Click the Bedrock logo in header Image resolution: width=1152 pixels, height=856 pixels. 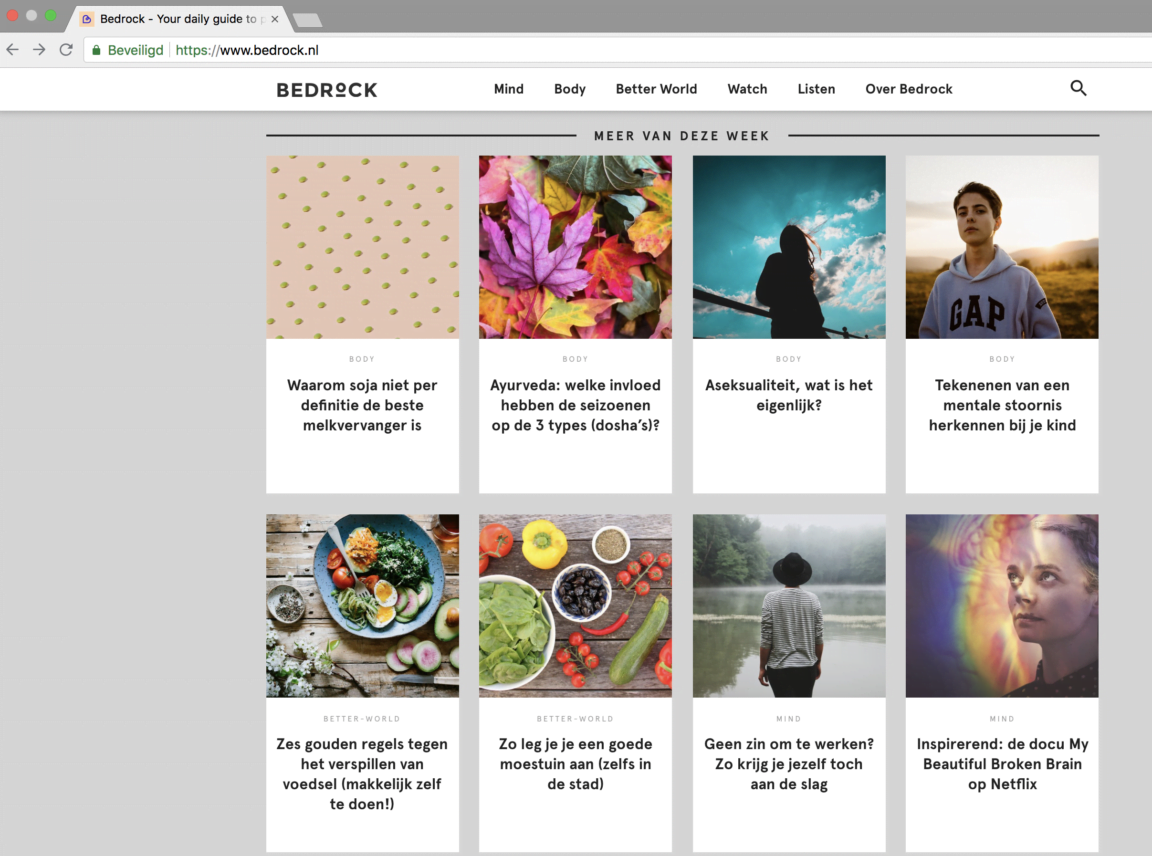(327, 90)
